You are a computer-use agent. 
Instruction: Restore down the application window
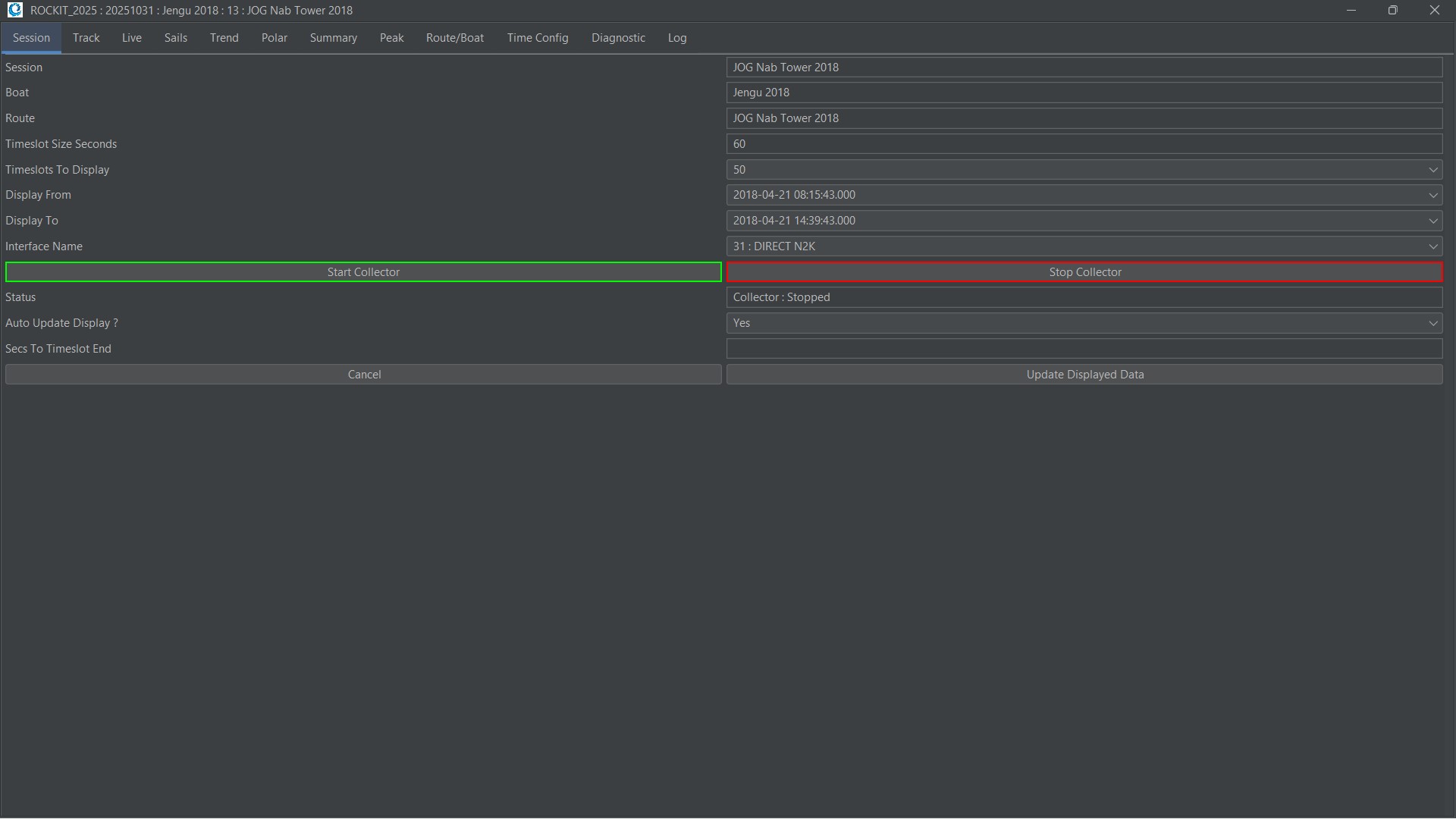pos(1392,10)
